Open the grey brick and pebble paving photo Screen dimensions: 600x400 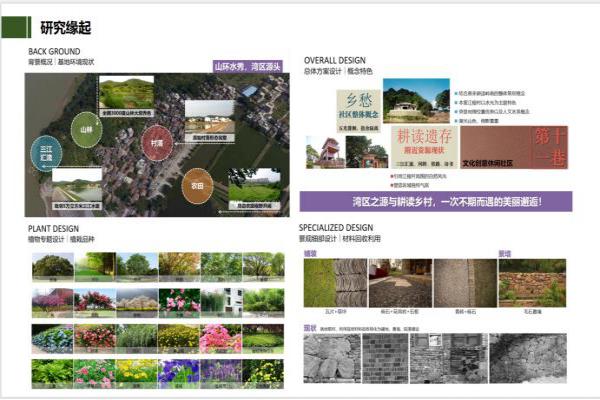[x=465, y=283]
